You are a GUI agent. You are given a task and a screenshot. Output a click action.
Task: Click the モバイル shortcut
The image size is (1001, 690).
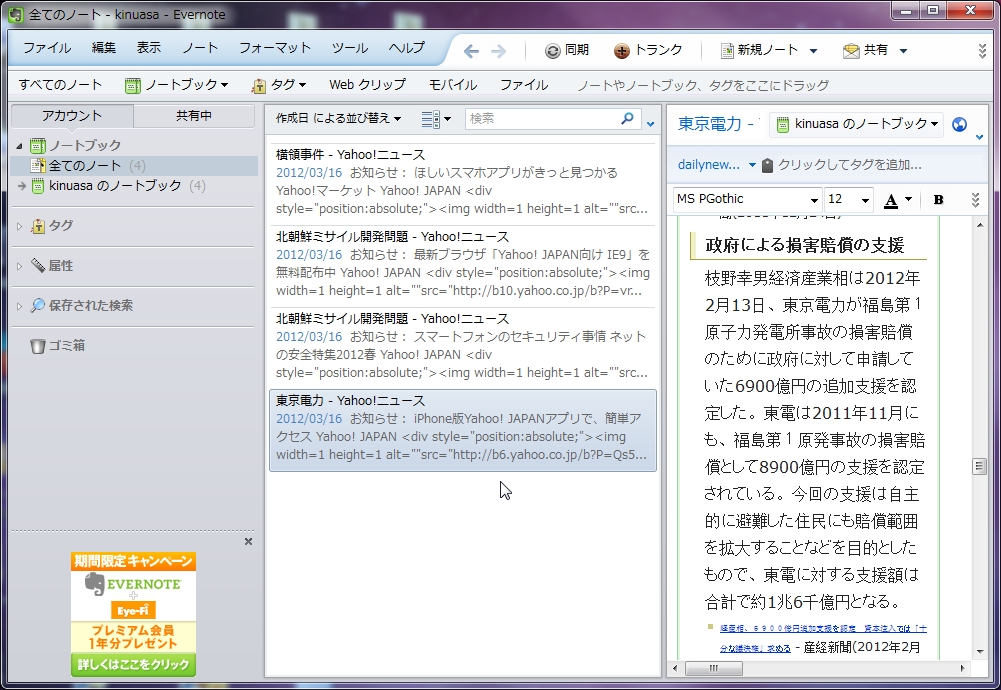point(453,85)
